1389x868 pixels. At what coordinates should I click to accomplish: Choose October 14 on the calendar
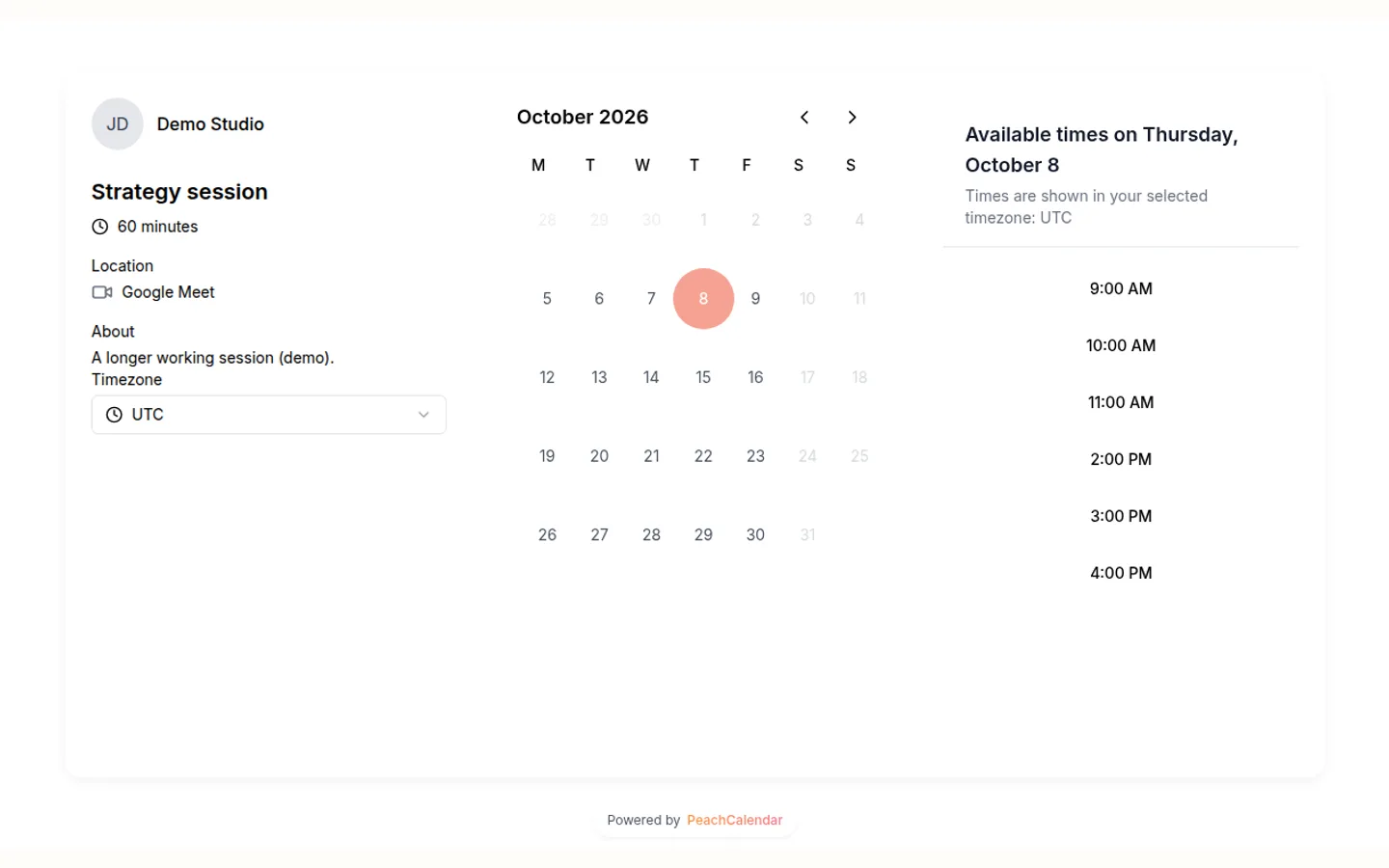click(x=651, y=377)
